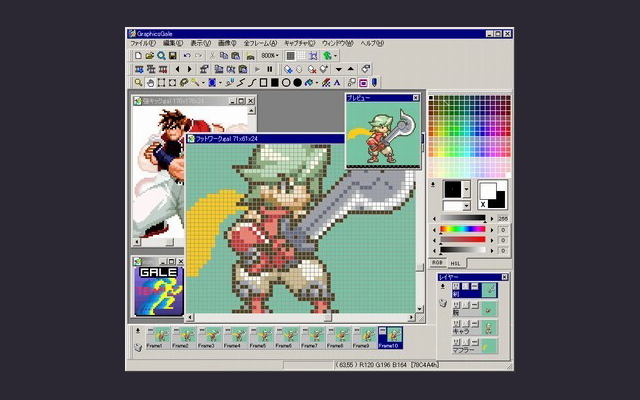Open the black primary color dropdown

coord(467,189)
